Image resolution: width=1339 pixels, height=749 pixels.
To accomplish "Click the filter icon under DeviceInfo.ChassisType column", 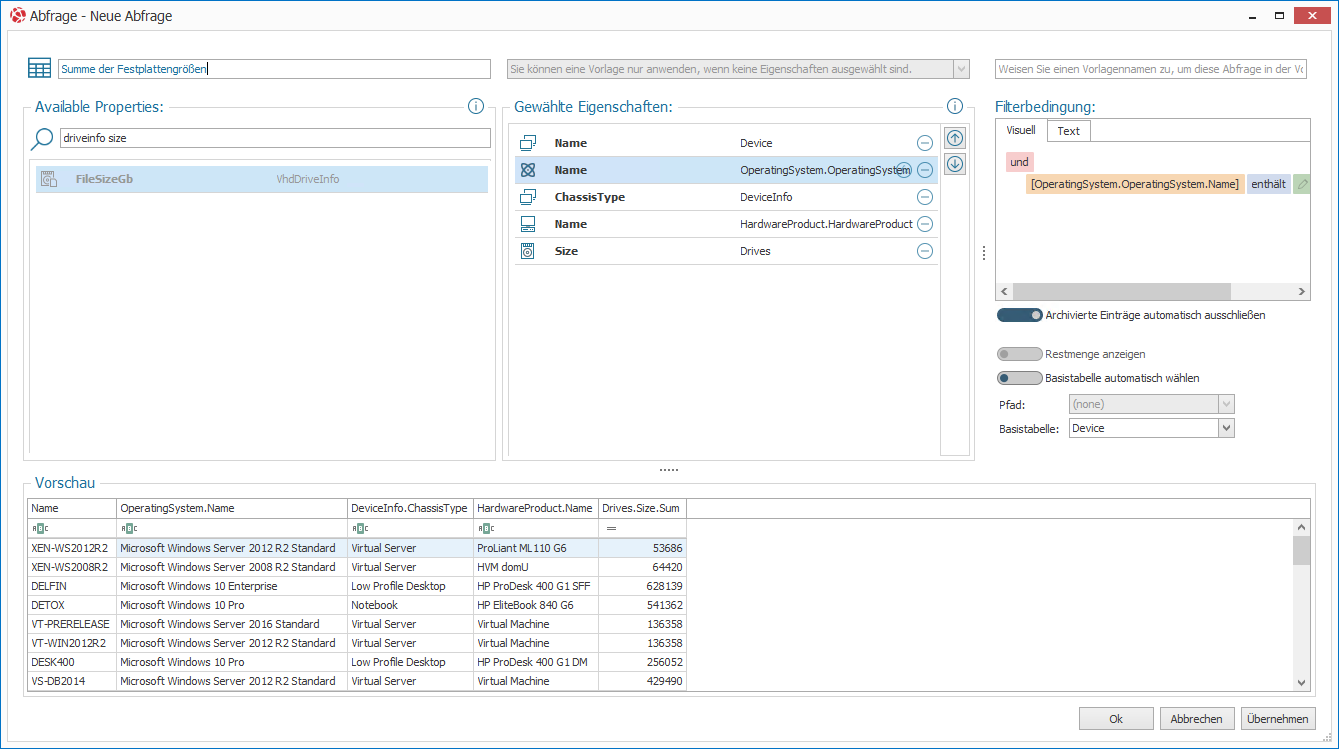I will coord(359,528).
